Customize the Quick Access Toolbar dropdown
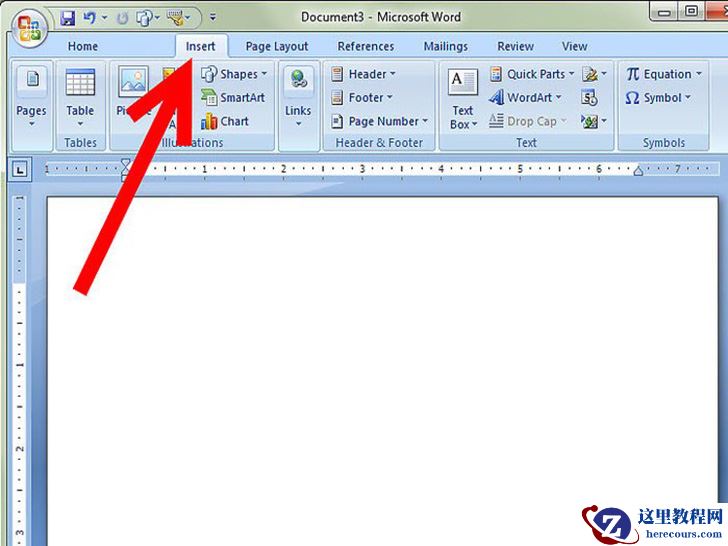728x546 pixels. tap(213, 18)
